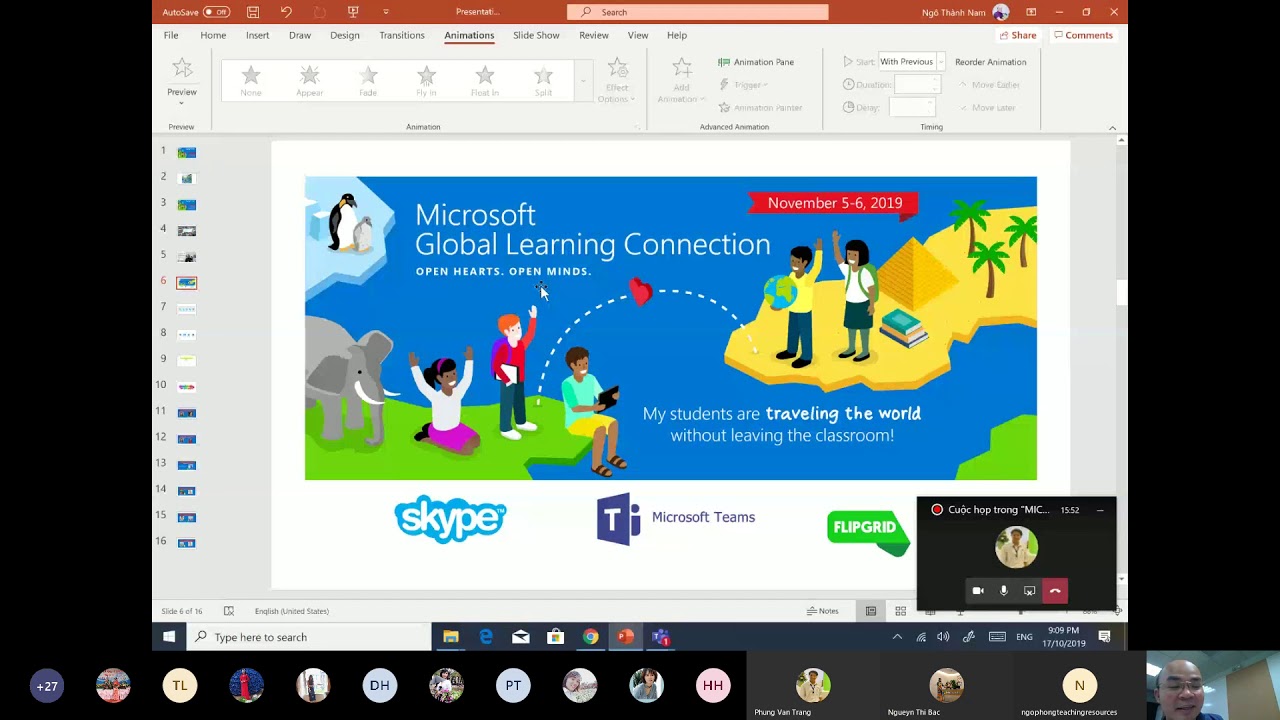The height and width of the screenshot is (720, 1280).
Task: Click the English (United States) language indicator
Action: 291,611
